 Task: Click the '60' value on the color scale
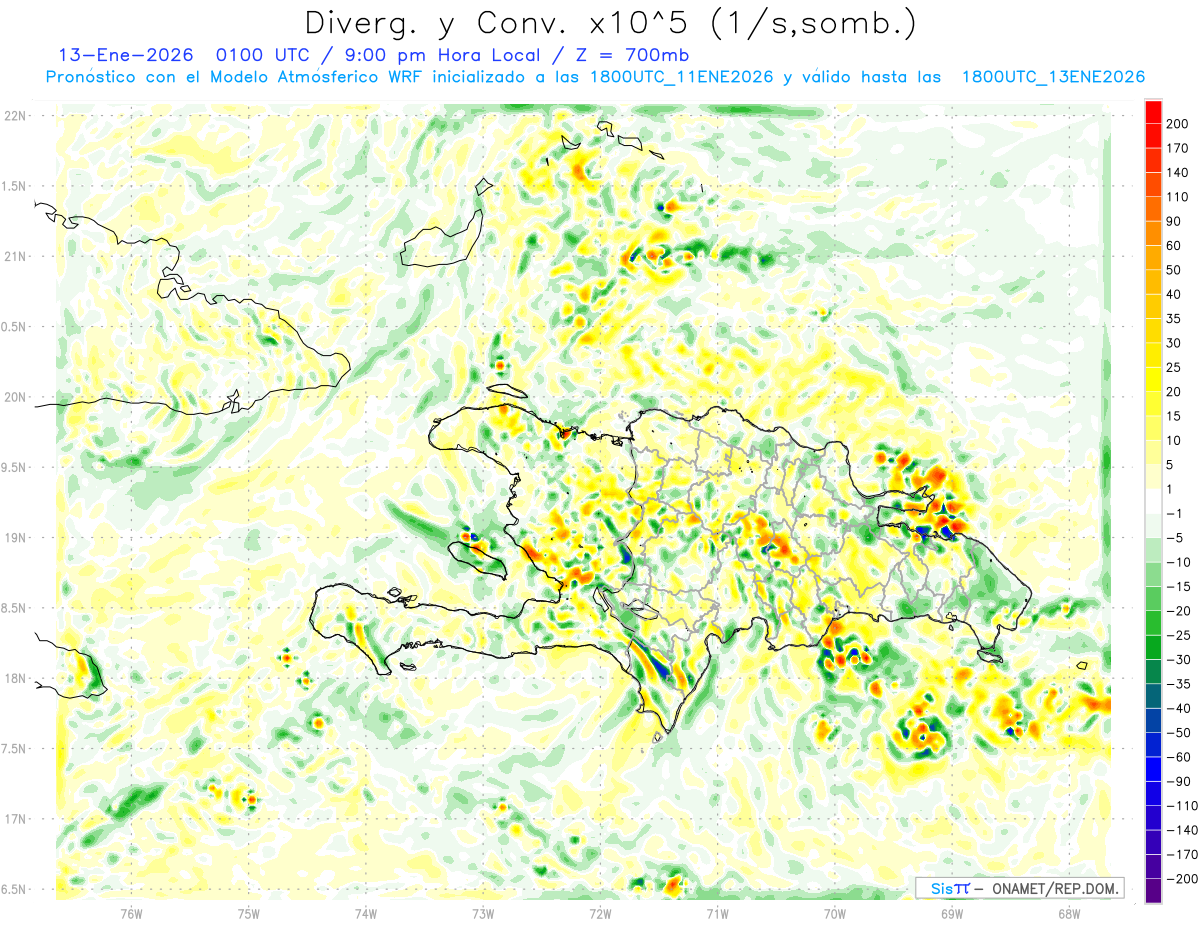(1174, 246)
